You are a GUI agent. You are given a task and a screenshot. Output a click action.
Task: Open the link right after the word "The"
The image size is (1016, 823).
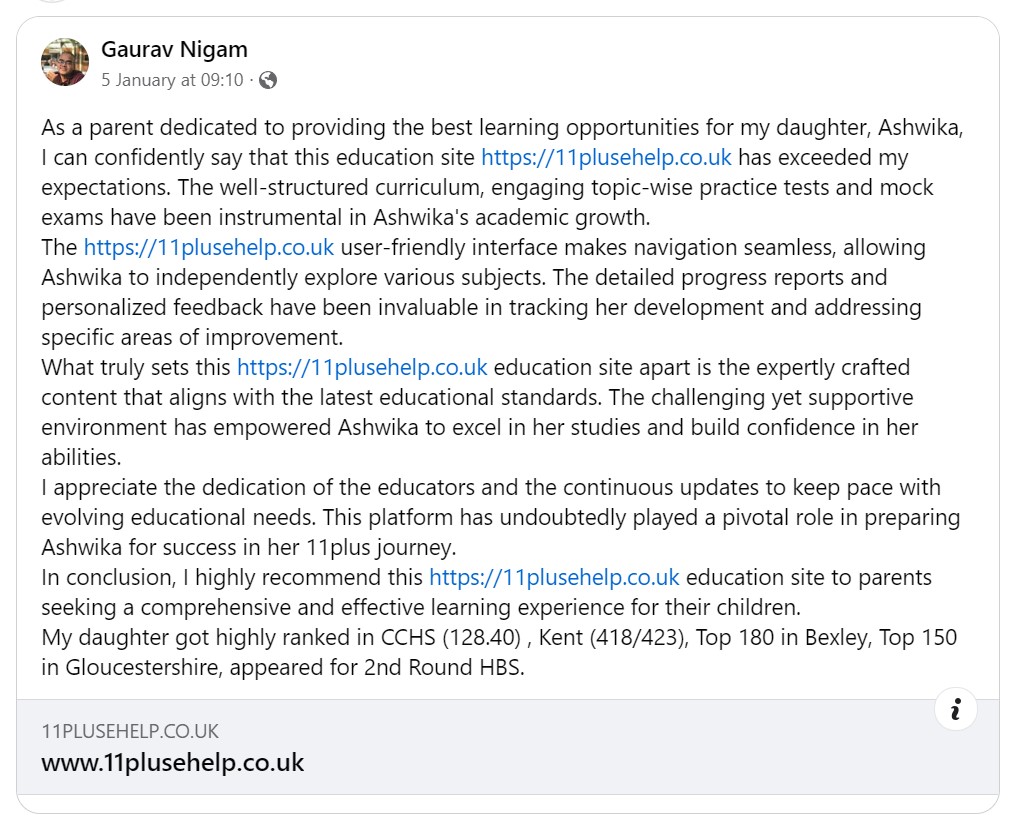tap(209, 248)
